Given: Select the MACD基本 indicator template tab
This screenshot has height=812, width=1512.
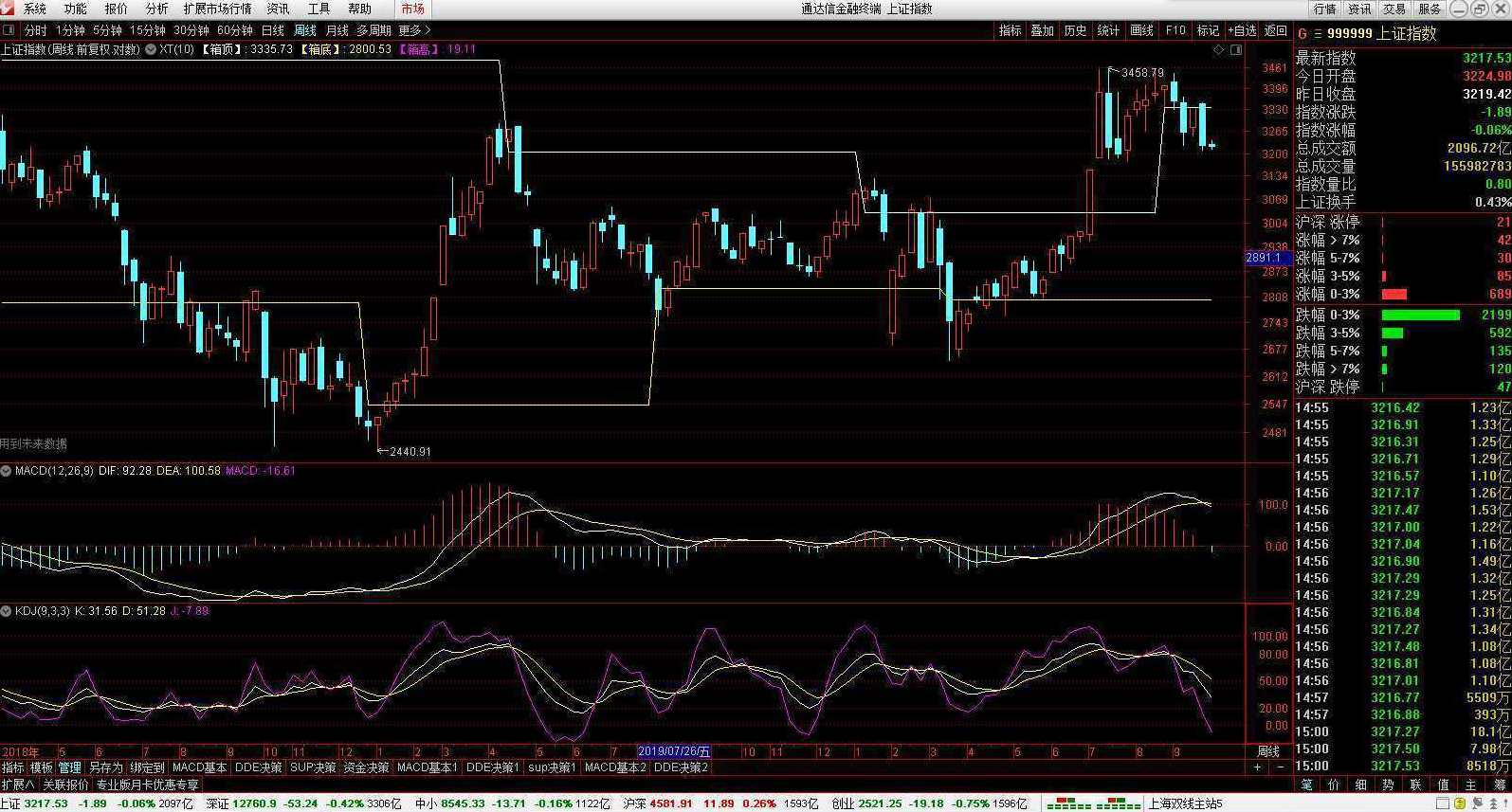Looking at the screenshot, I should point(199,767).
